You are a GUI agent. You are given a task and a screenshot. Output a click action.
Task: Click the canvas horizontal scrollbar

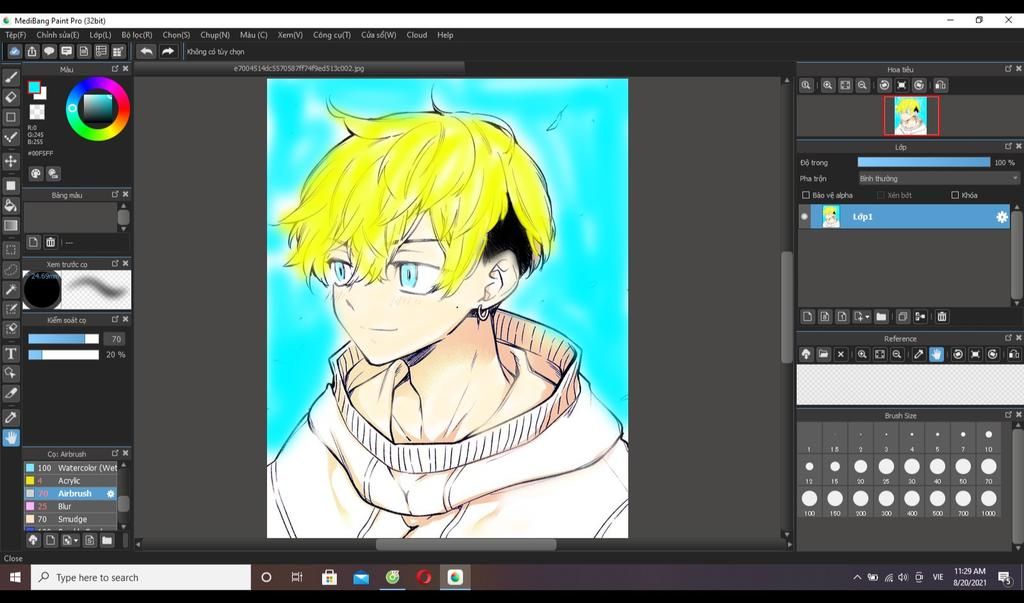point(466,544)
